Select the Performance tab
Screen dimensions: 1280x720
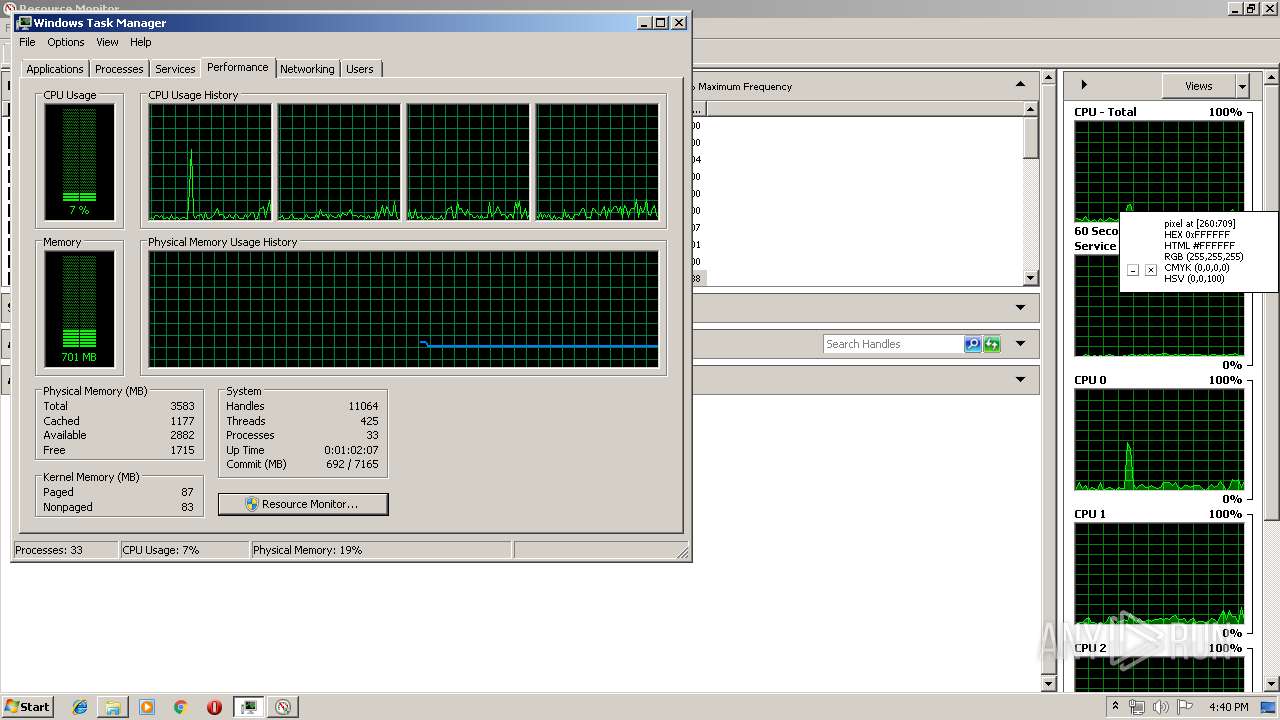[238, 67]
